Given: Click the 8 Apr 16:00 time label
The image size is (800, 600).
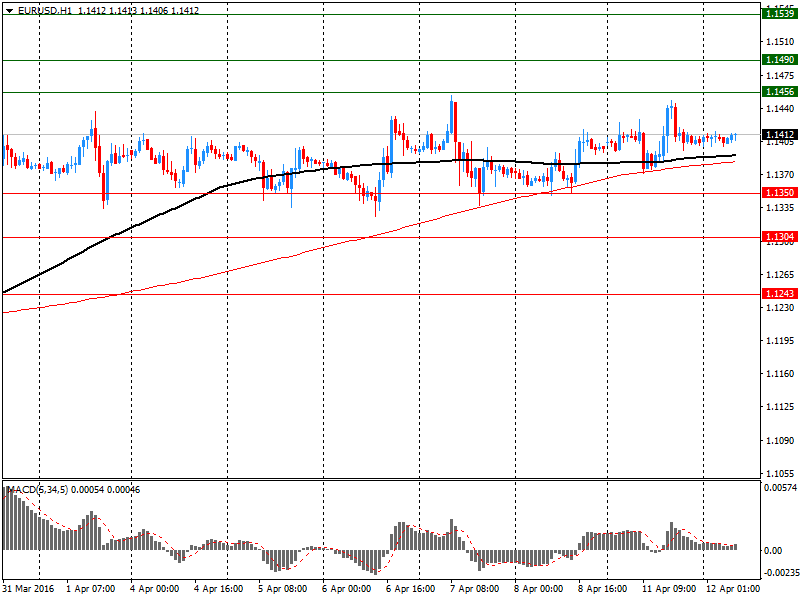Looking at the screenshot, I should [x=603, y=589].
